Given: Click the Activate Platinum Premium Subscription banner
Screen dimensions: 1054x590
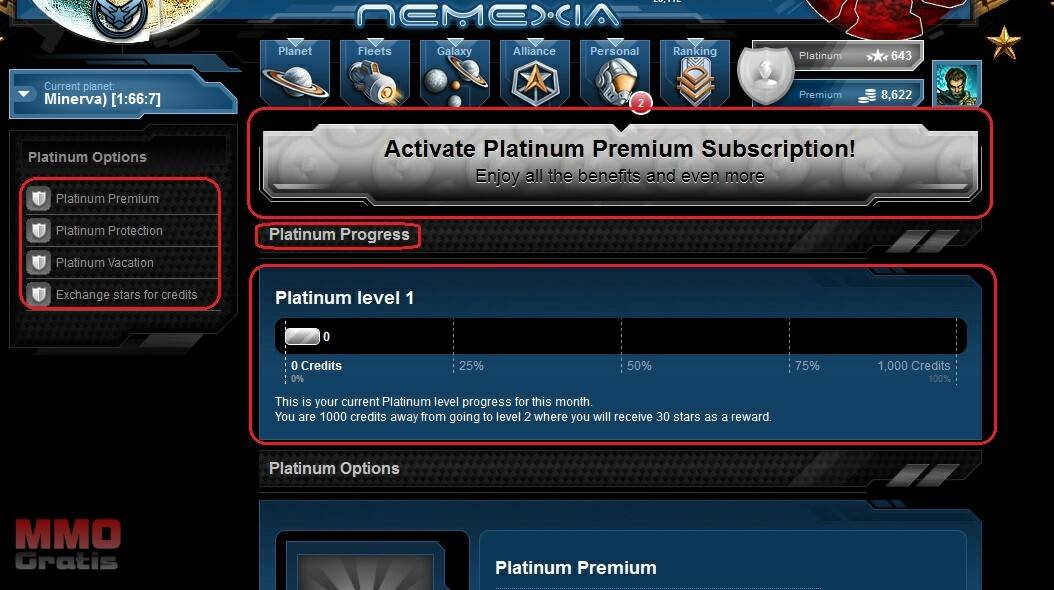Looking at the screenshot, I should click(620, 162).
